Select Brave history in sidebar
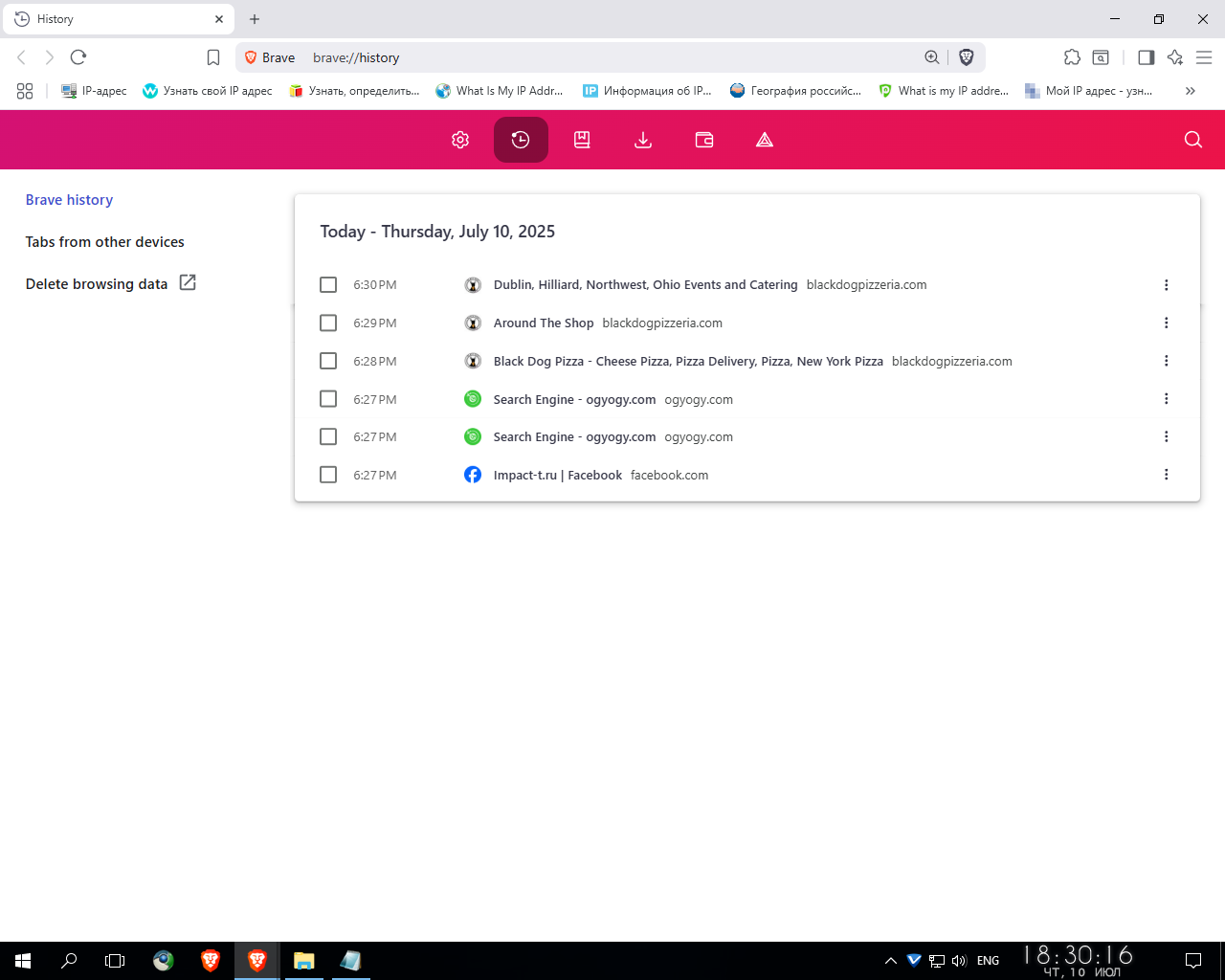 click(x=69, y=200)
